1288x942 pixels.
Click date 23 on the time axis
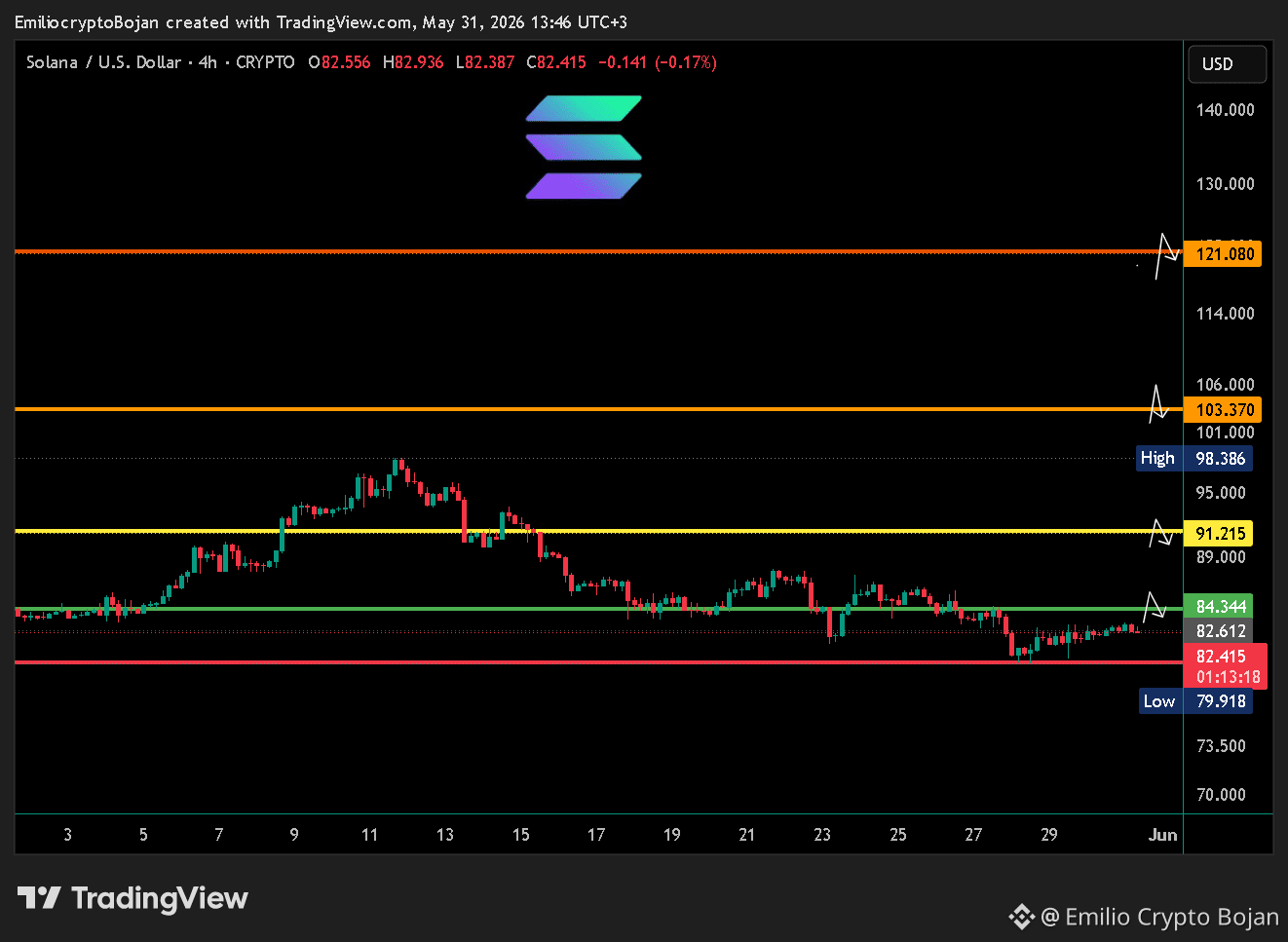pos(822,835)
